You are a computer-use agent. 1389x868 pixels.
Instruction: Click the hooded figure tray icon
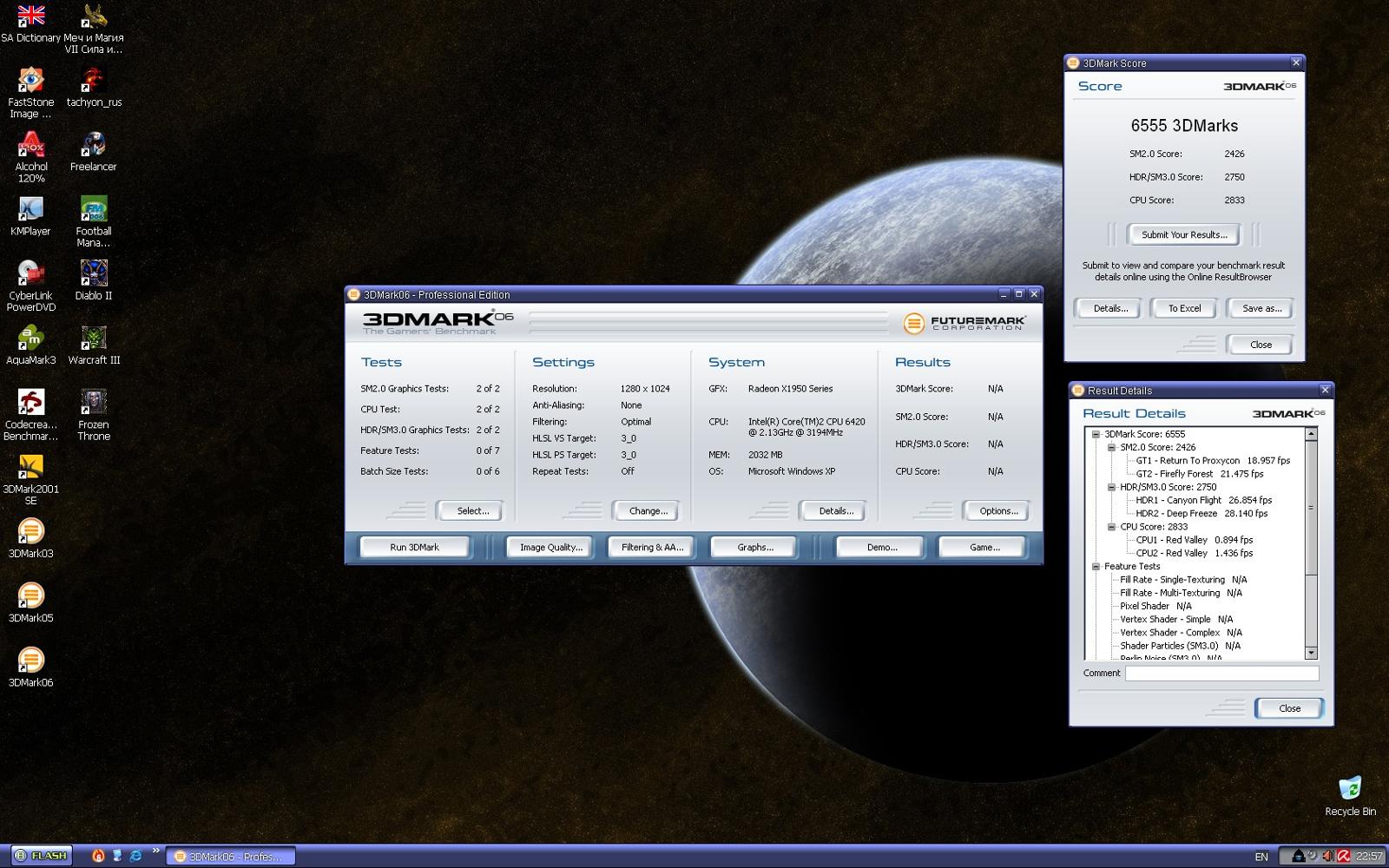tap(1298, 856)
